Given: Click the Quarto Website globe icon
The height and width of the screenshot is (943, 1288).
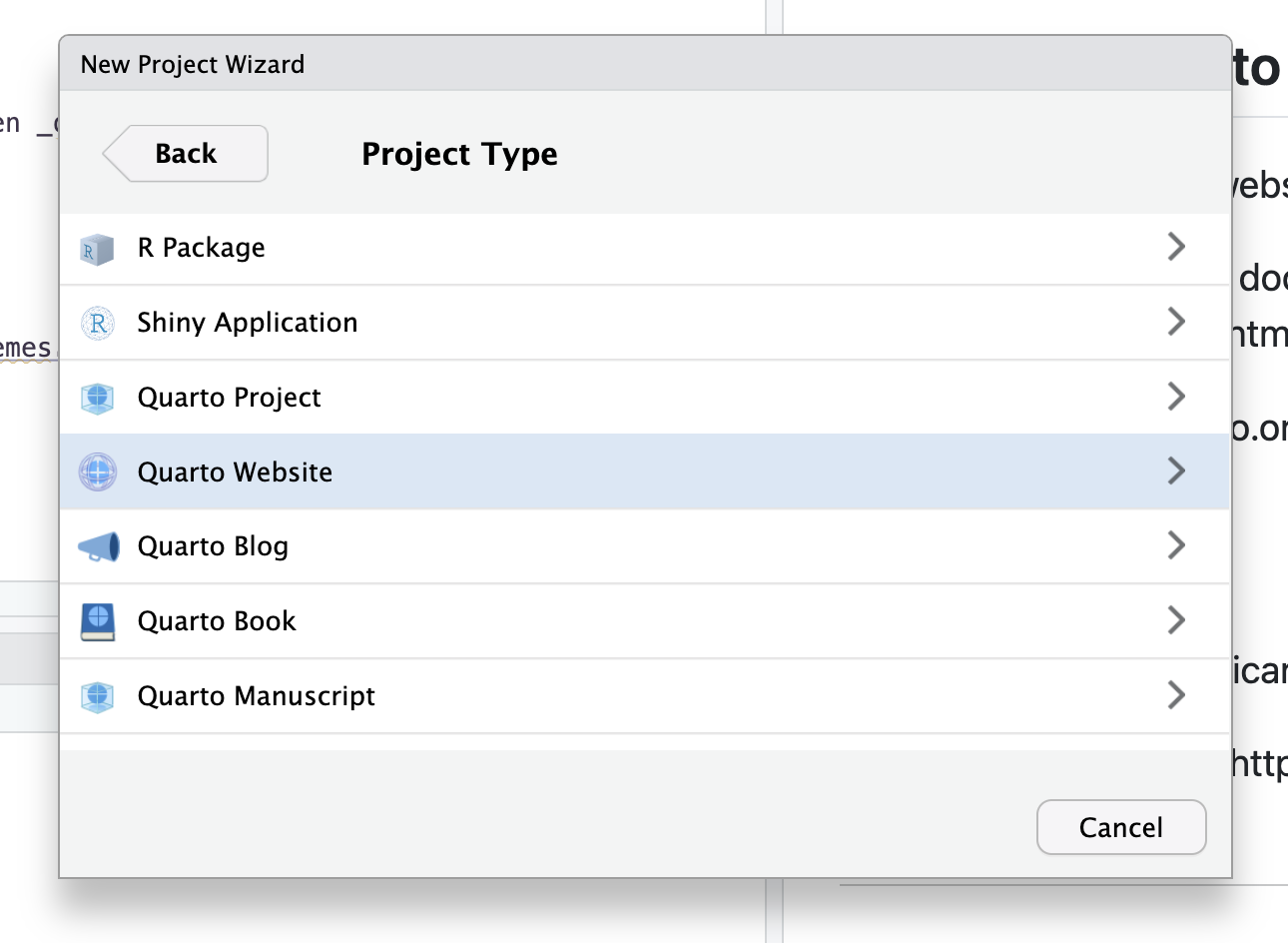Looking at the screenshot, I should tap(97, 471).
